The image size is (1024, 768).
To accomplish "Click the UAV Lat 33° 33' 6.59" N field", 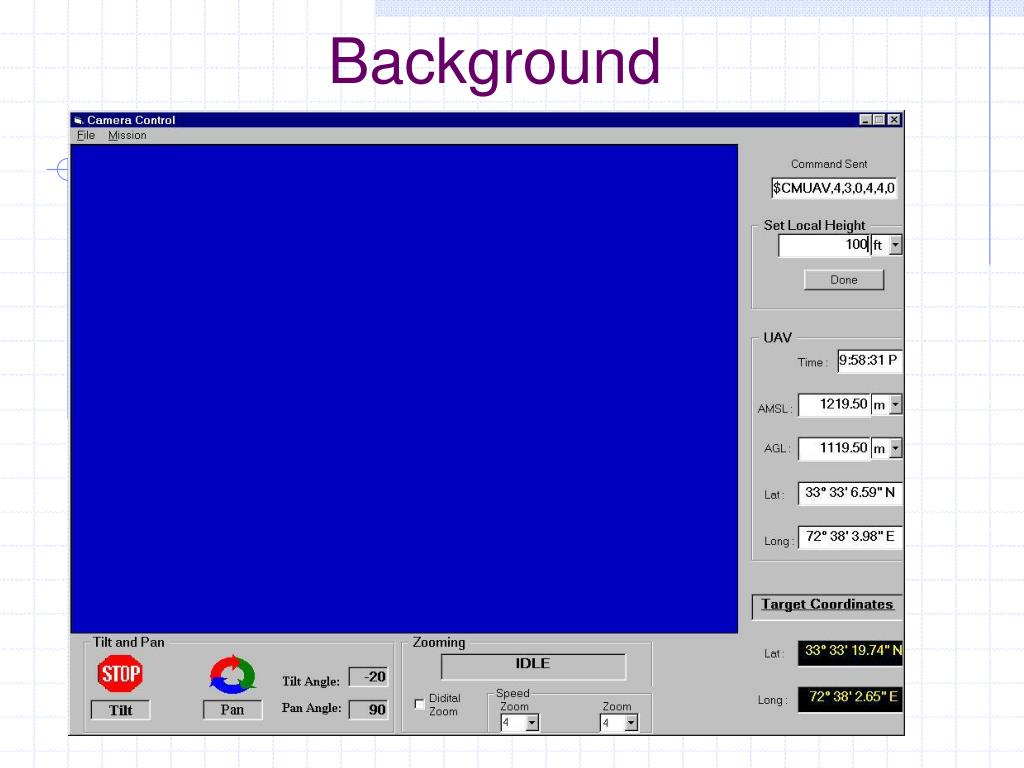I will (850, 493).
